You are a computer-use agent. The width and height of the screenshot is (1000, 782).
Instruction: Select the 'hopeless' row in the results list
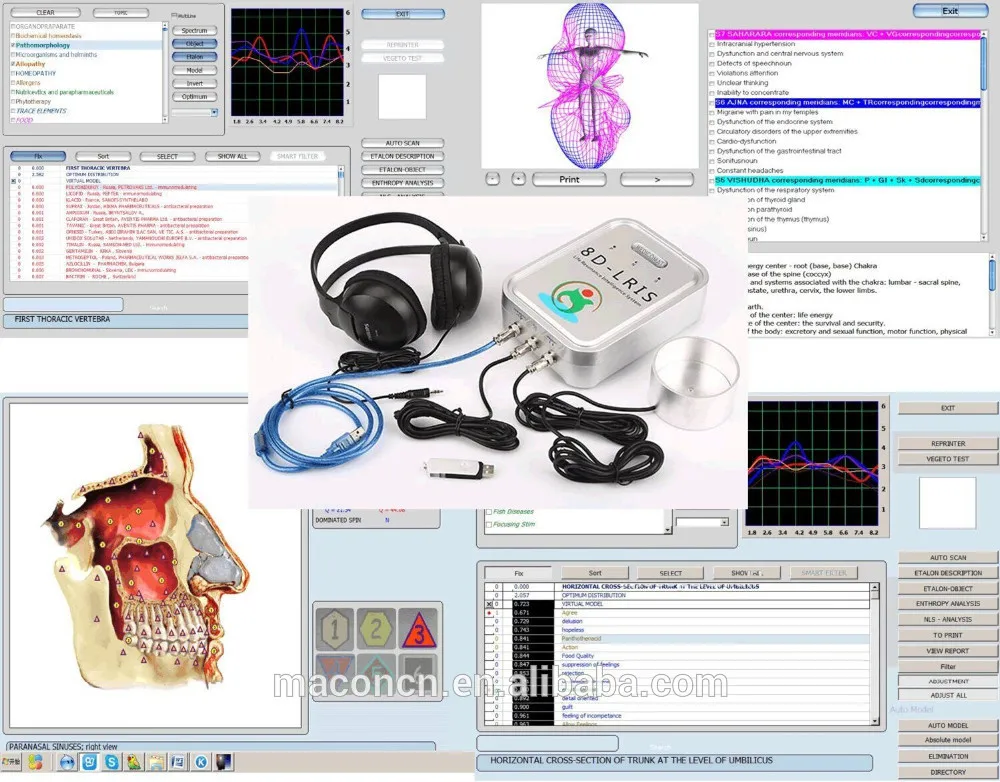coord(677,630)
